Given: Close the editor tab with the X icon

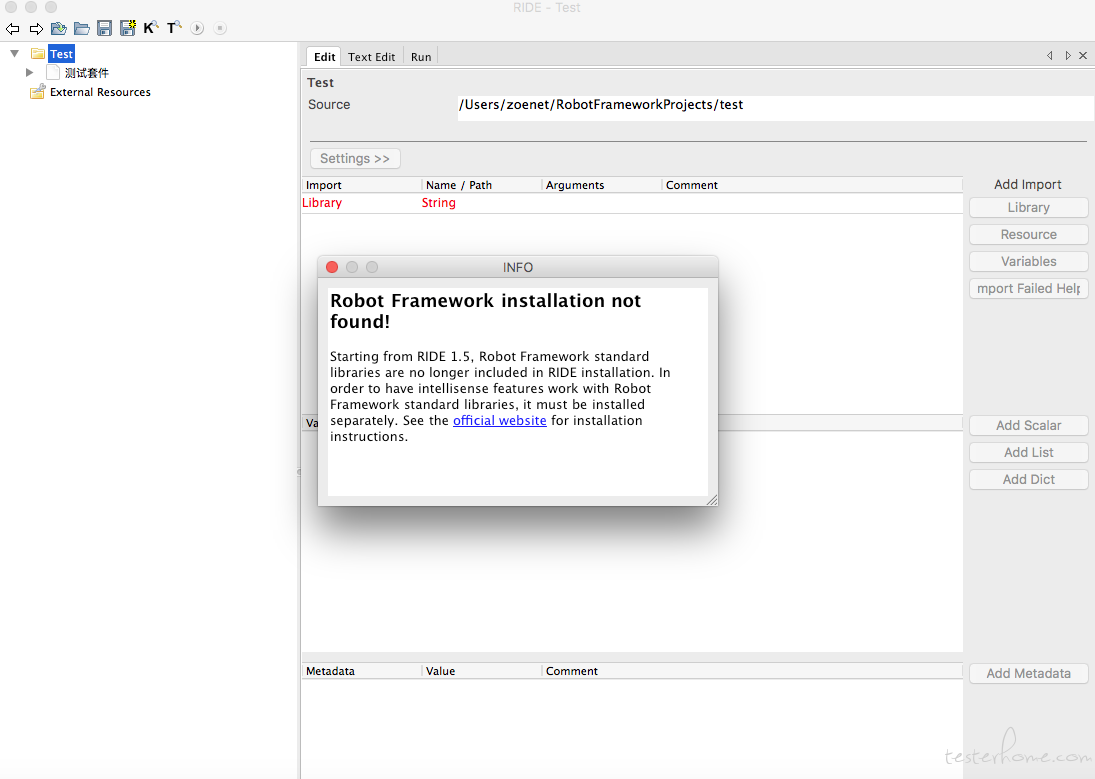Looking at the screenshot, I should tap(1083, 56).
